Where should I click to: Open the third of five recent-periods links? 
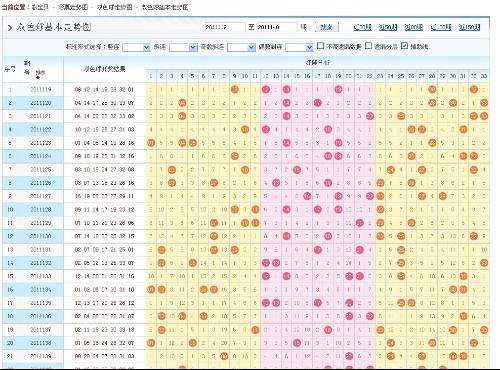coord(414,27)
